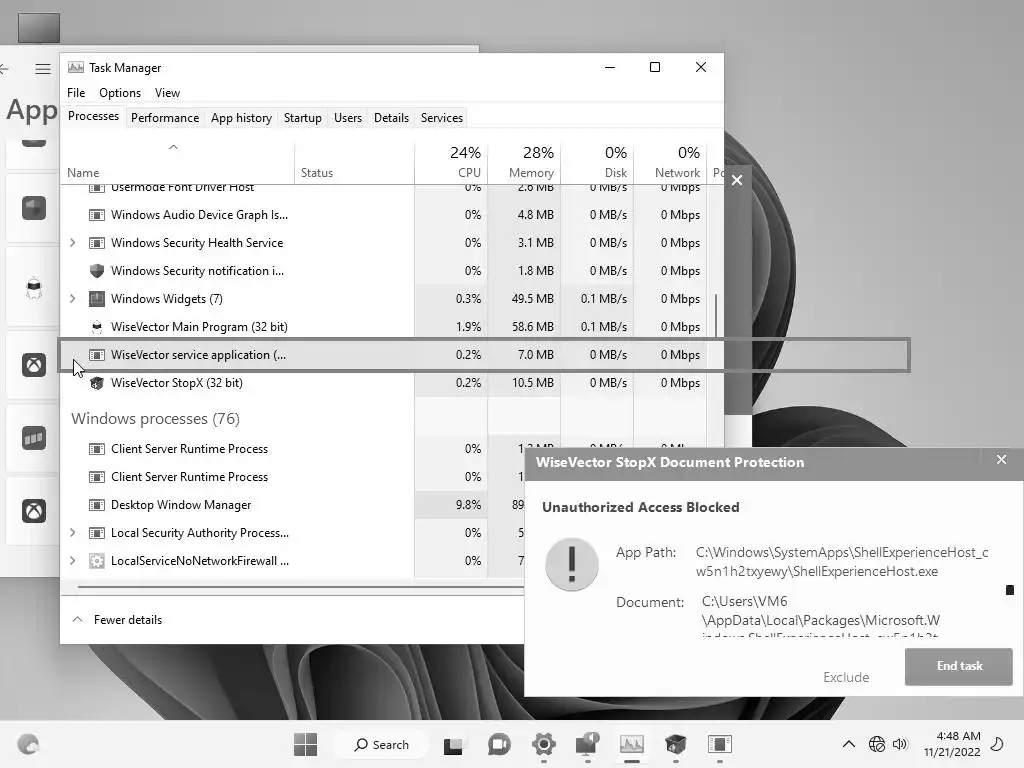
Task: Open the File menu in Task Manager
Action: click(76, 93)
